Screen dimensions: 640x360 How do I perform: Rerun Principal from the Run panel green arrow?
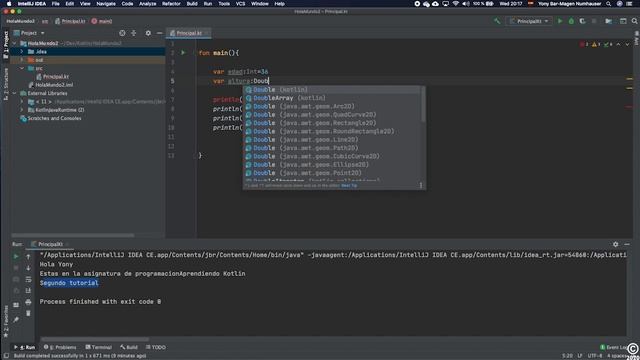pos(16,256)
